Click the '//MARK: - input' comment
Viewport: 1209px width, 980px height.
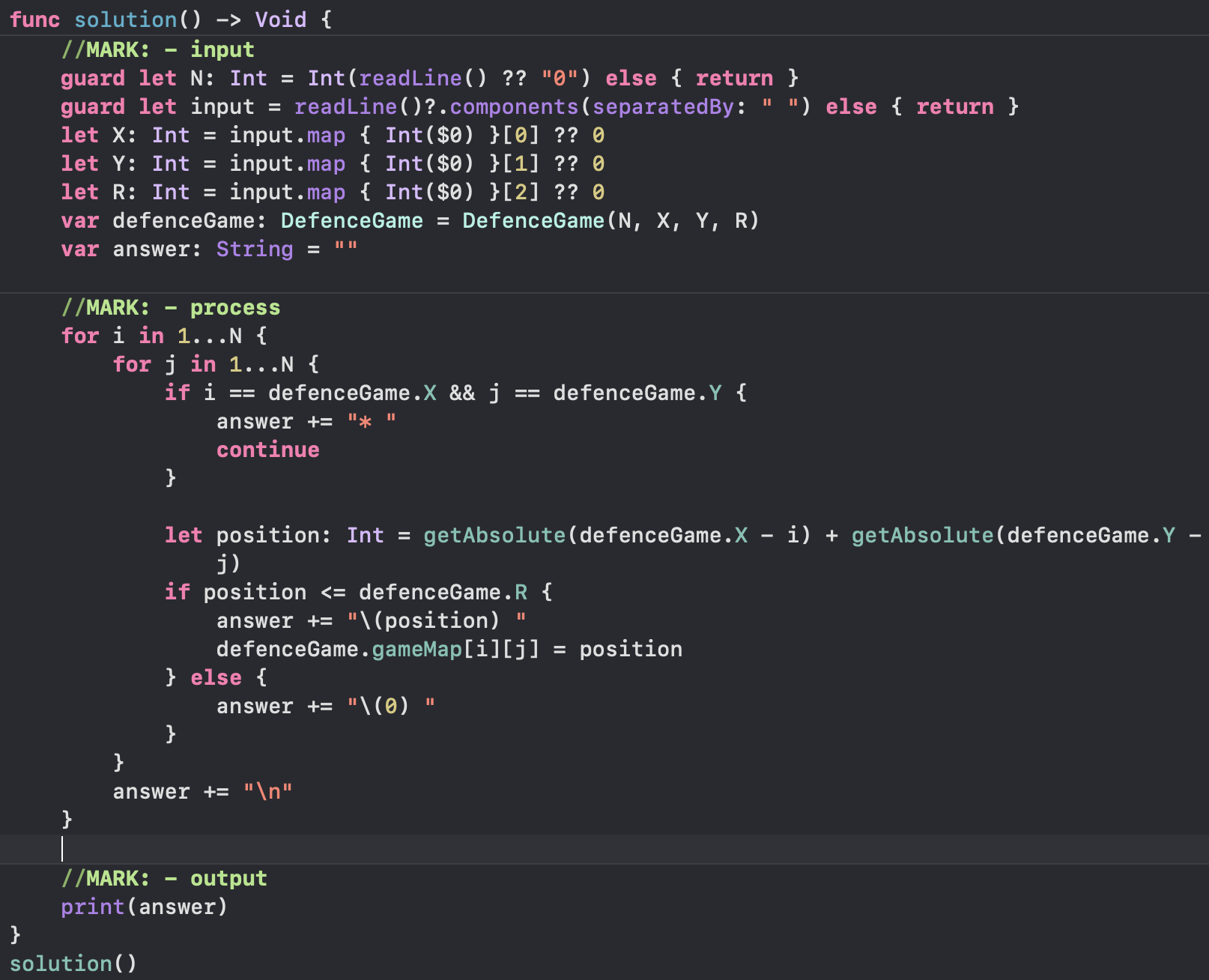point(158,49)
